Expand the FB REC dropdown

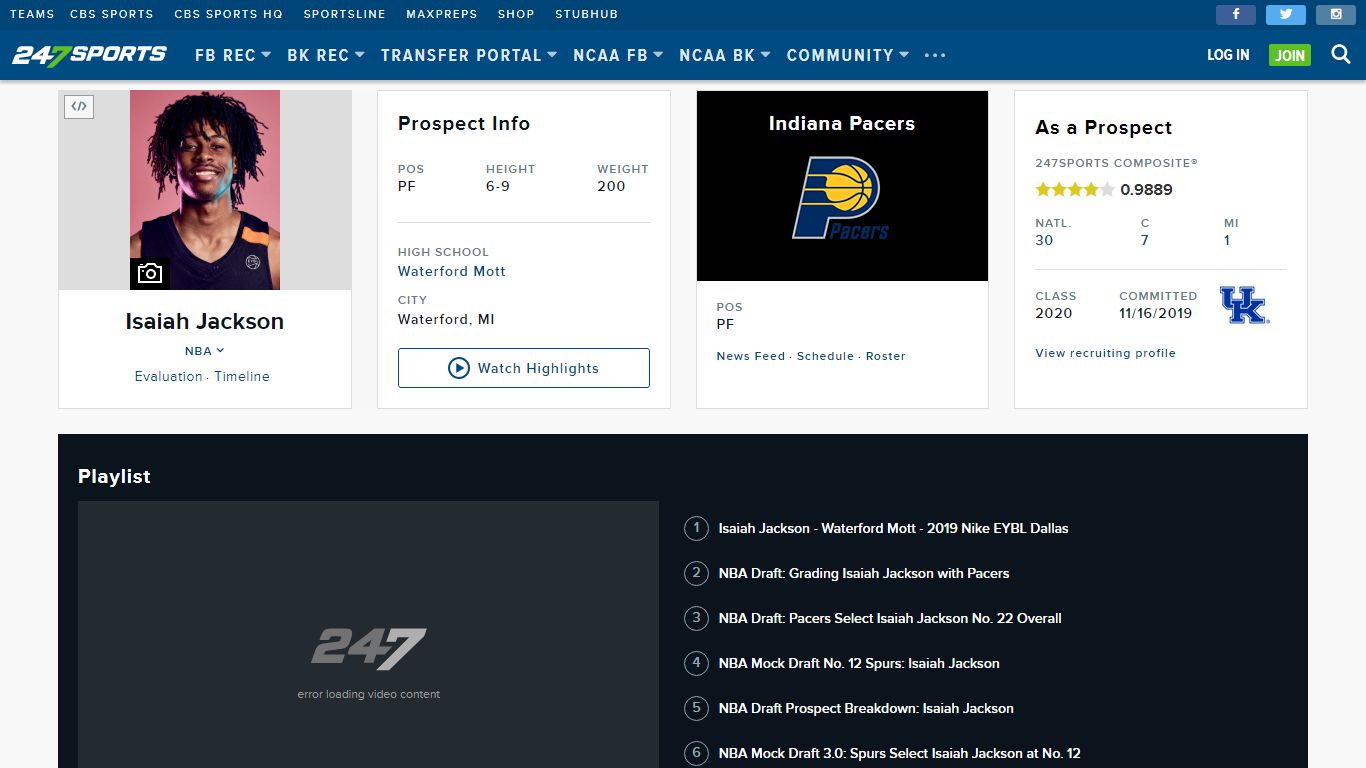tap(233, 55)
